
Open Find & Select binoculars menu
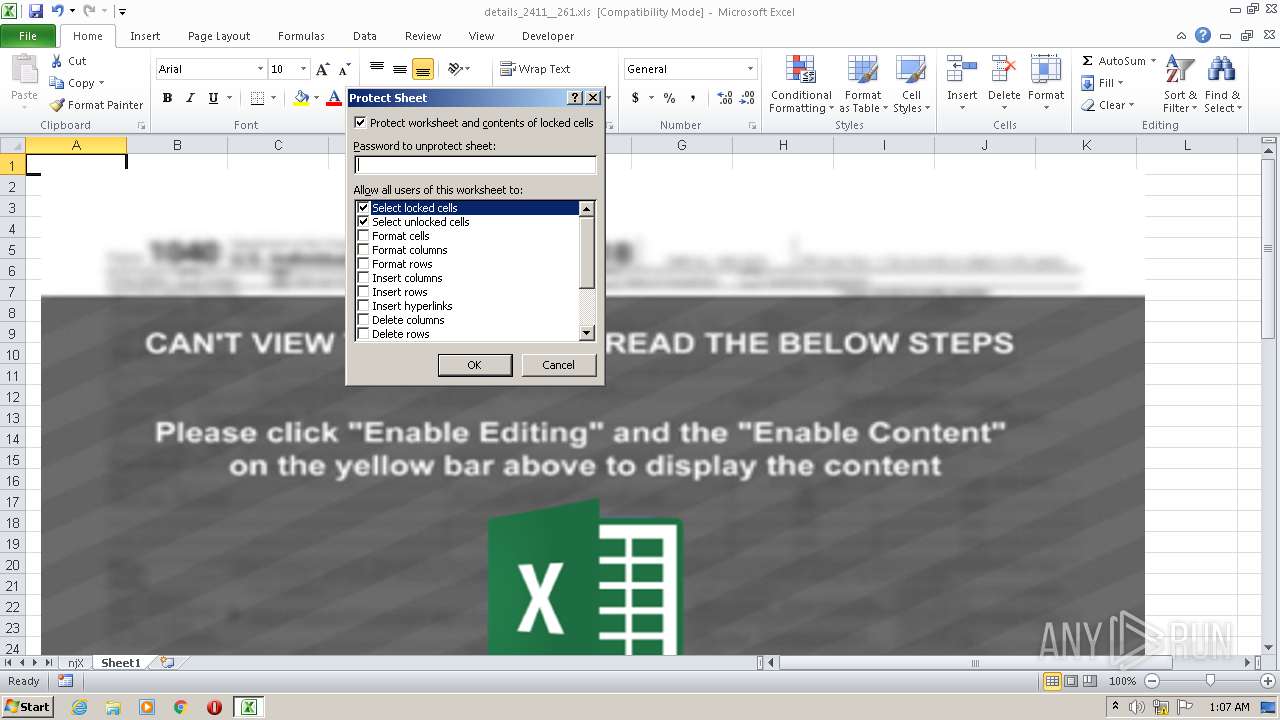(1222, 84)
